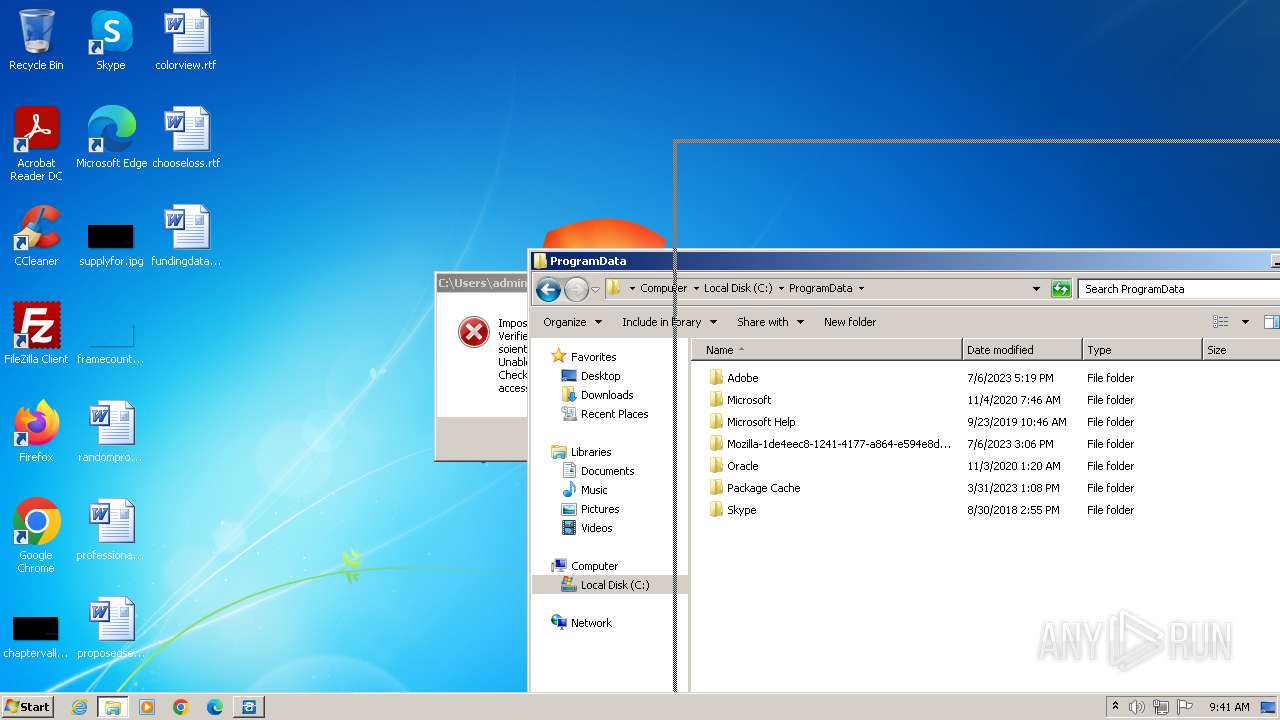Launch CCleaner desktop shortcut
This screenshot has width=1280, height=720.
(36, 236)
